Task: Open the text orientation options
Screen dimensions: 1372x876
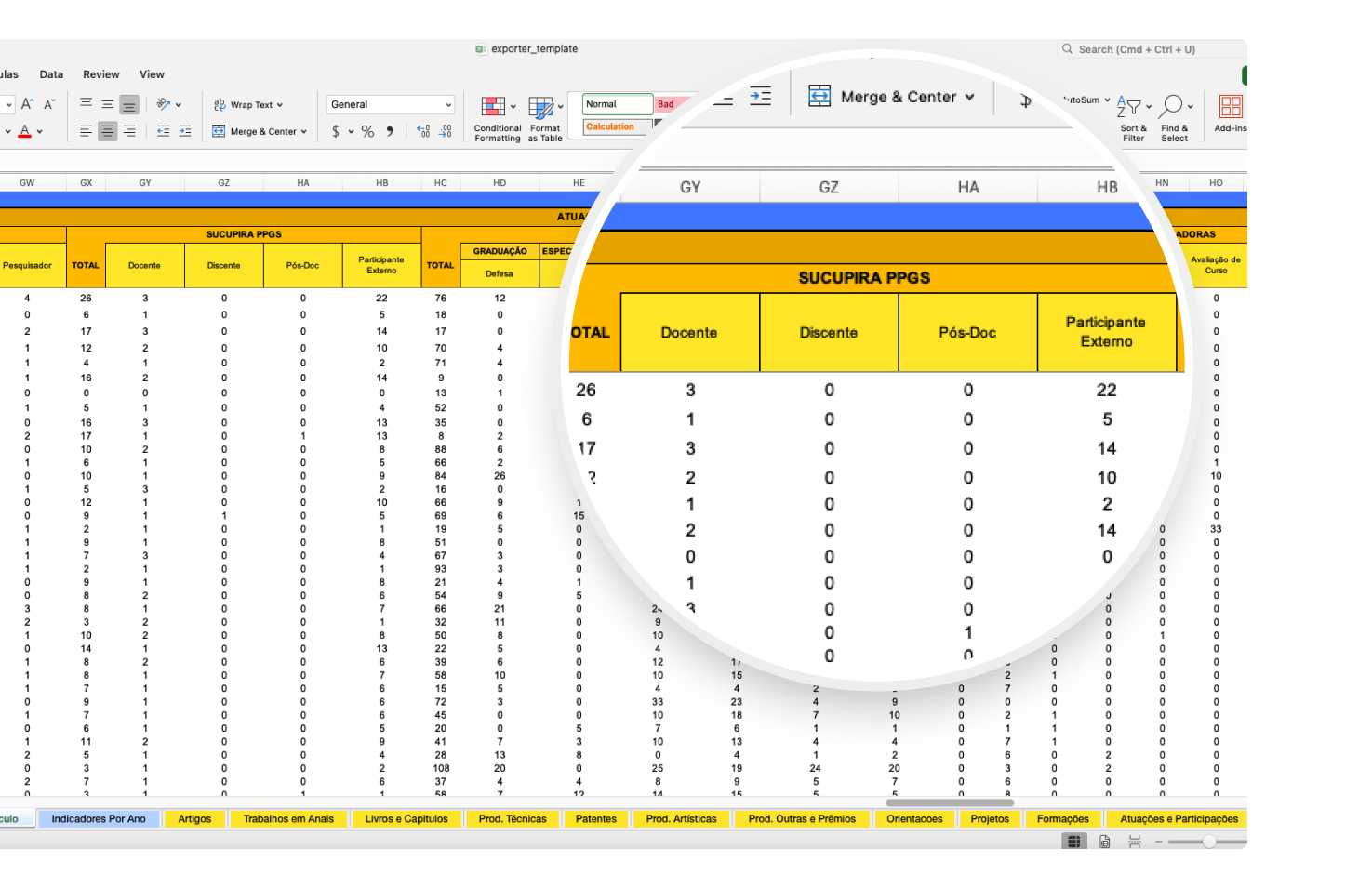Action: point(168,104)
